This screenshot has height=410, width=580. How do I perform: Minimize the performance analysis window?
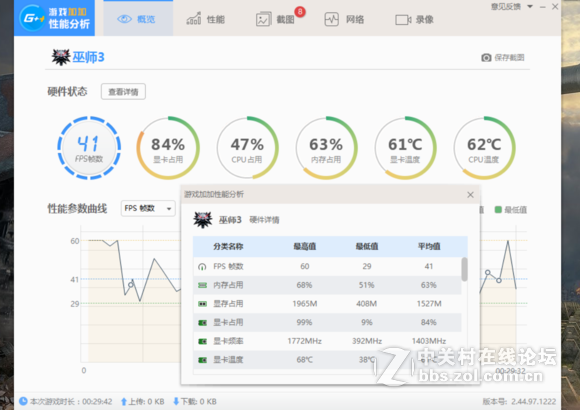click(543, 7)
